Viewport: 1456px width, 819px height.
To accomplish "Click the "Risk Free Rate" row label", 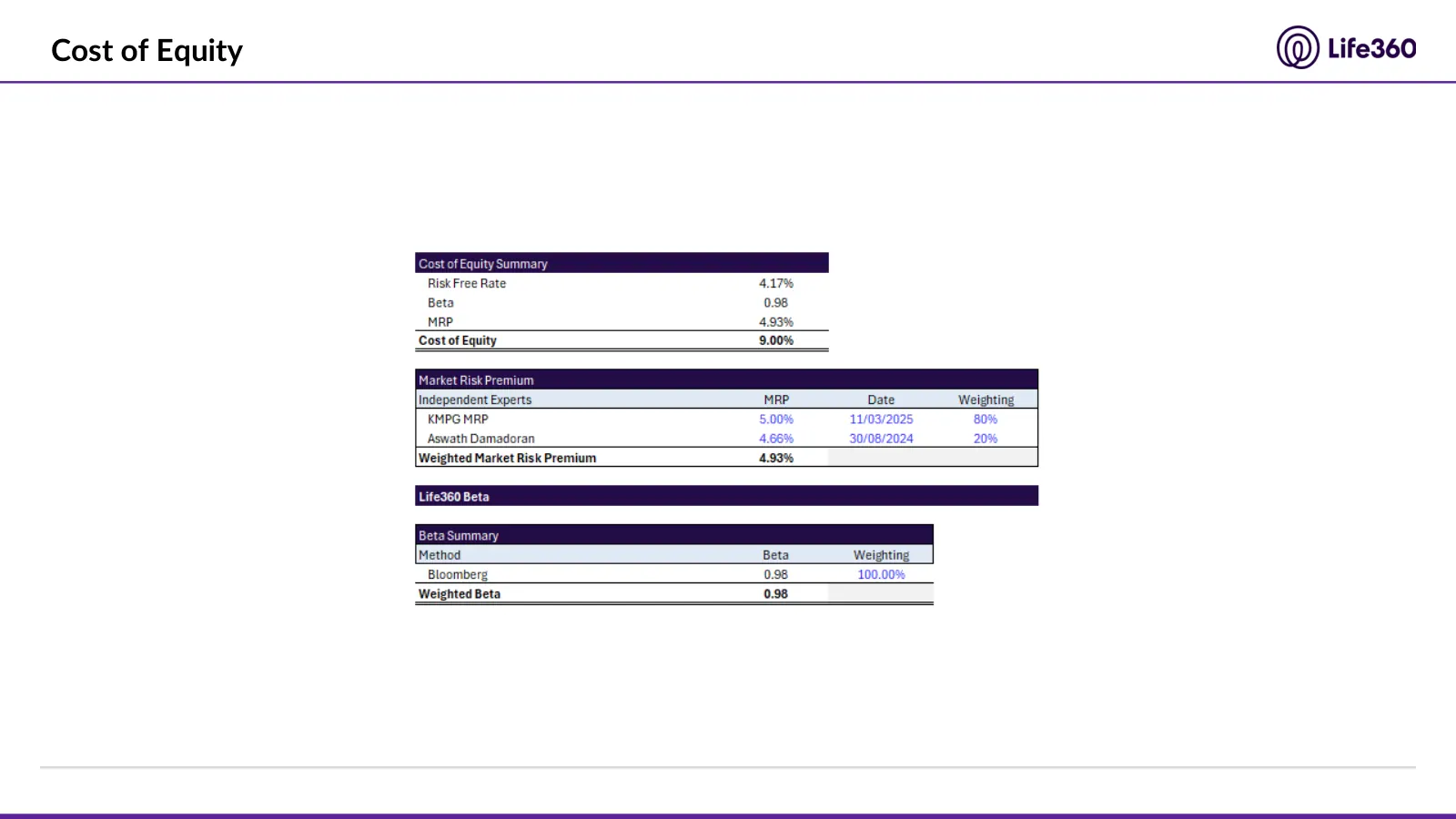I will click(467, 283).
